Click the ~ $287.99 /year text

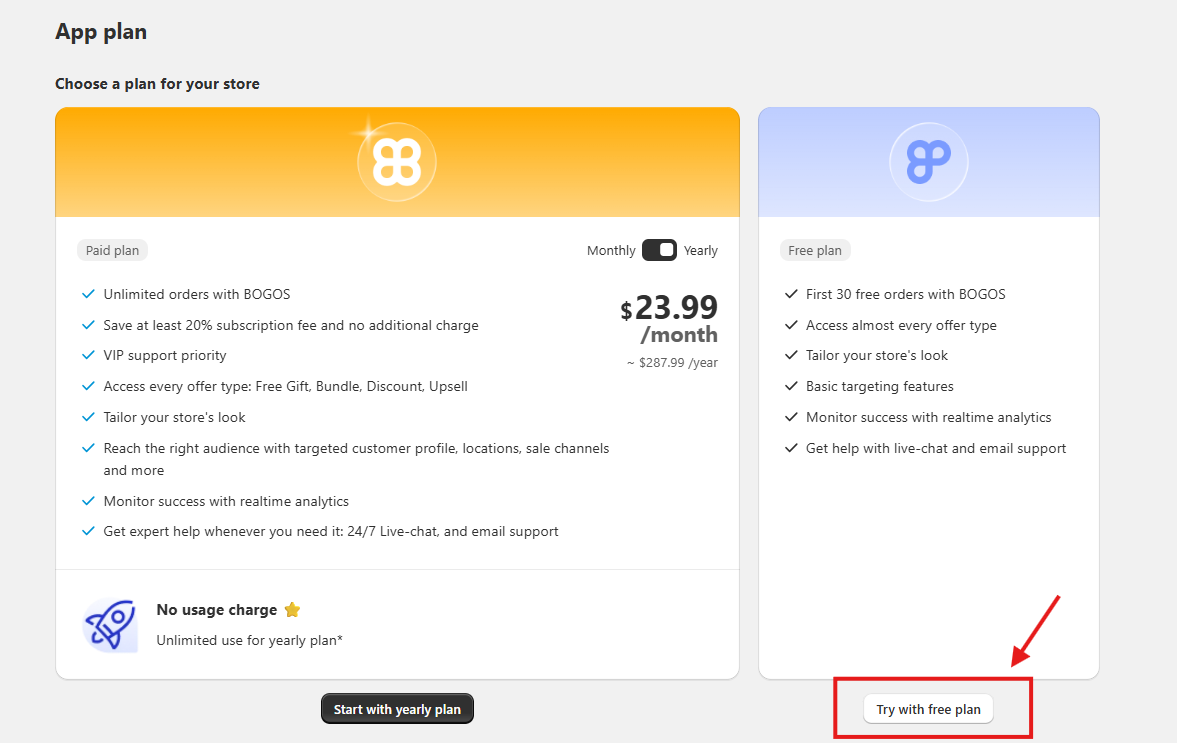673,362
